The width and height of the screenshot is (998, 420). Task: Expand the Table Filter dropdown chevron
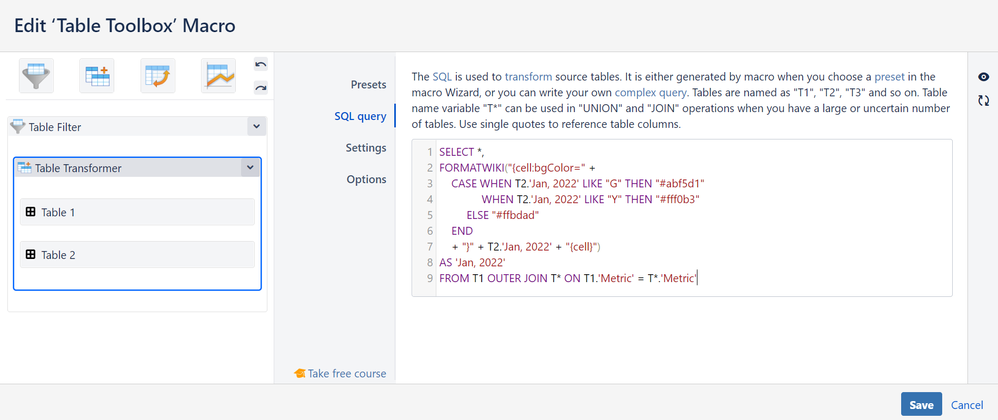[x=256, y=127]
